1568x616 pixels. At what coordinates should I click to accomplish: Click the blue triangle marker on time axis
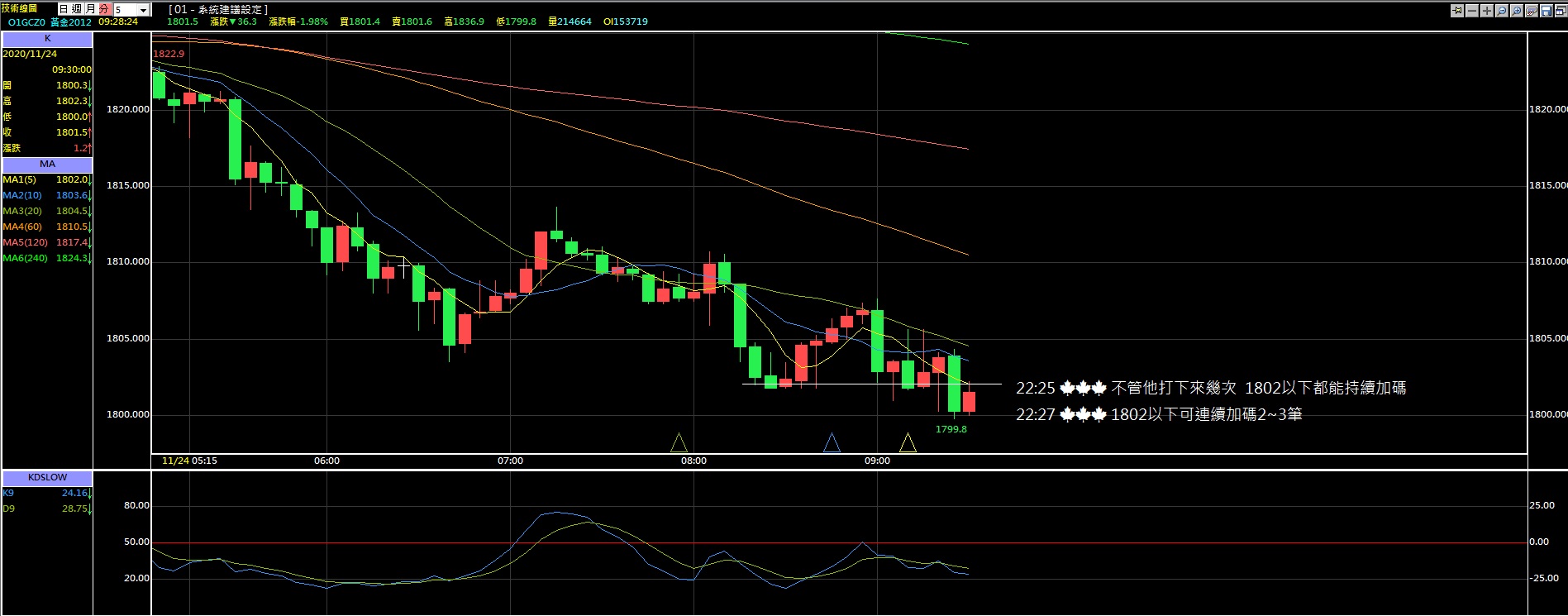point(832,443)
